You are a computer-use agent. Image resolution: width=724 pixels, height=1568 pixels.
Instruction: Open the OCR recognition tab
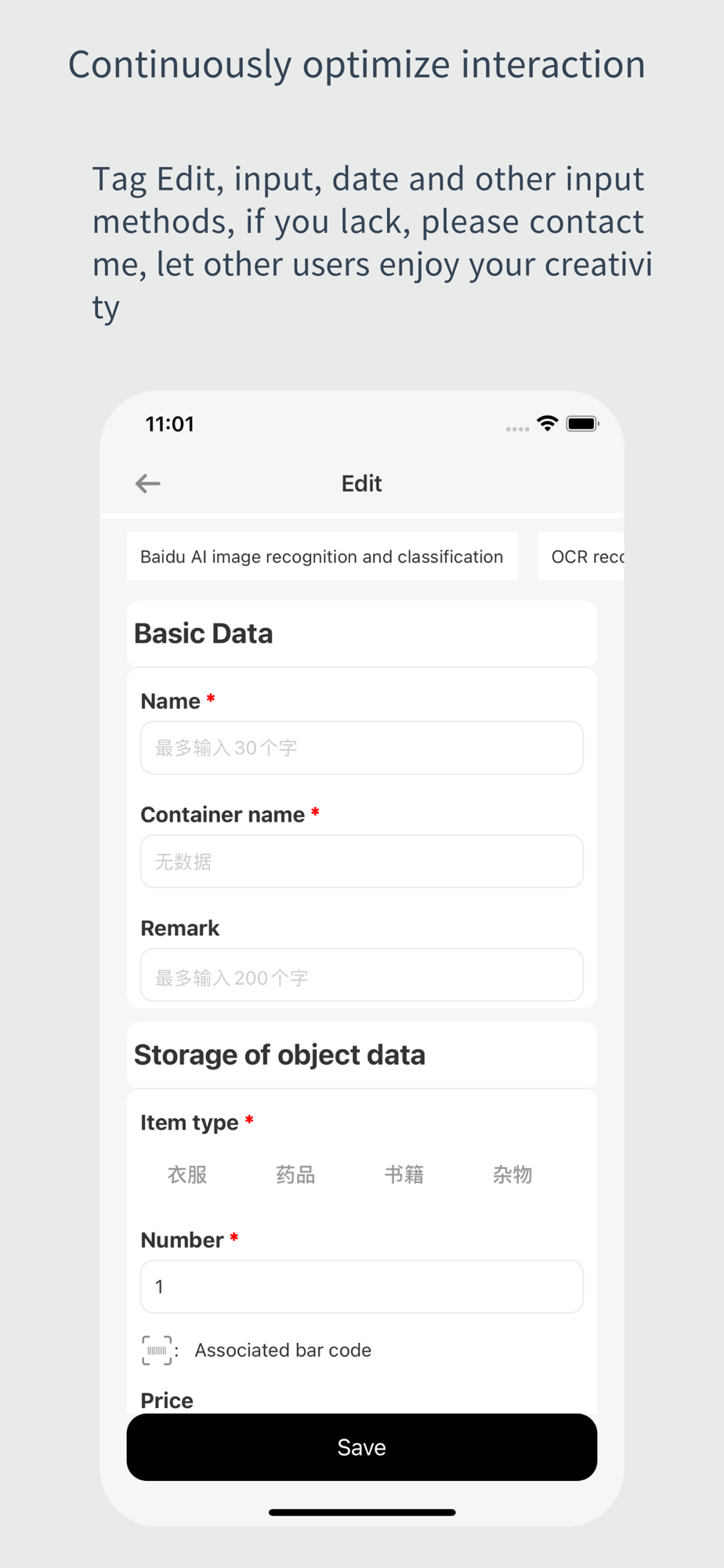[581, 557]
